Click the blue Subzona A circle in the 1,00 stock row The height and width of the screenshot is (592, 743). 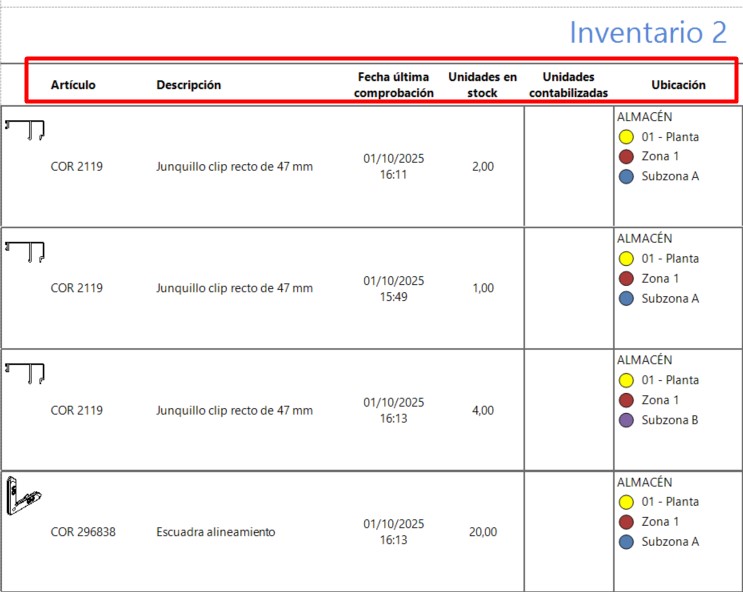click(x=626, y=299)
